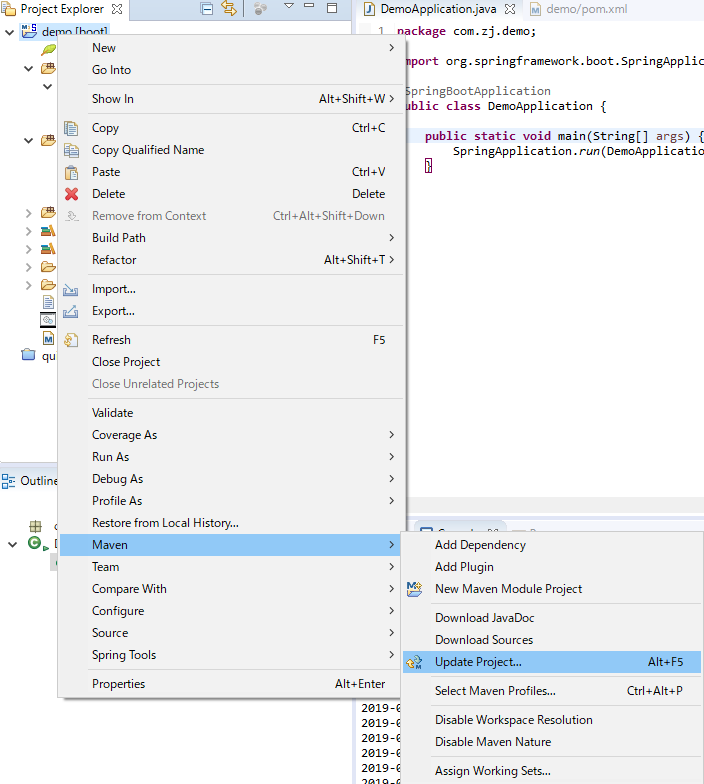Expand class node in Outline view
This screenshot has height=784, width=704.
coord(12,544)
